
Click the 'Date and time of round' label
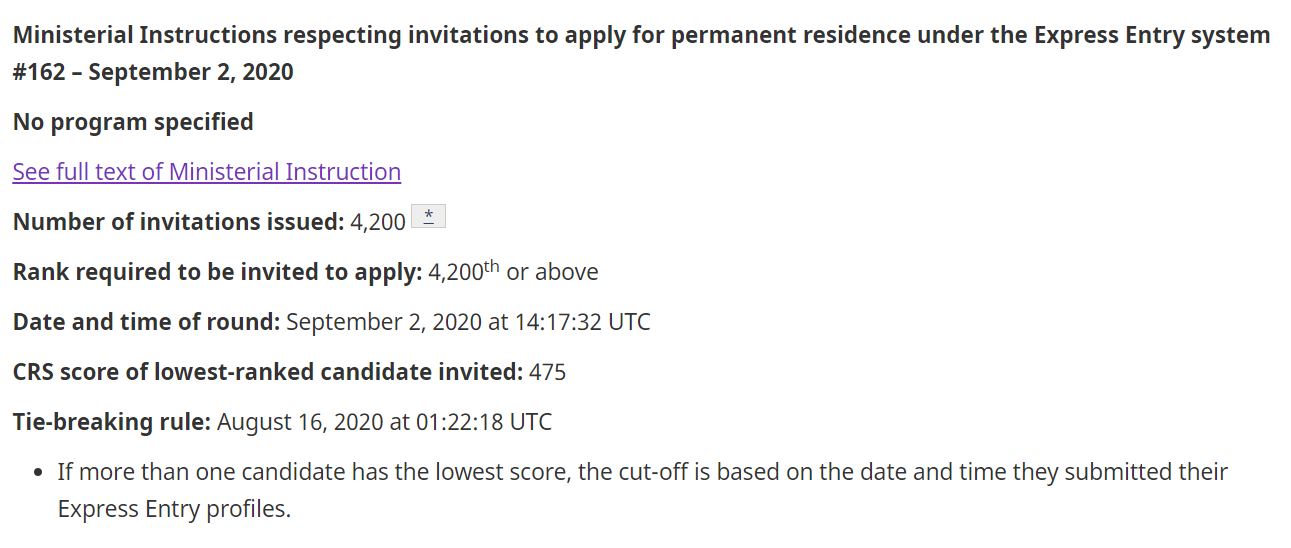pos(147,322)
